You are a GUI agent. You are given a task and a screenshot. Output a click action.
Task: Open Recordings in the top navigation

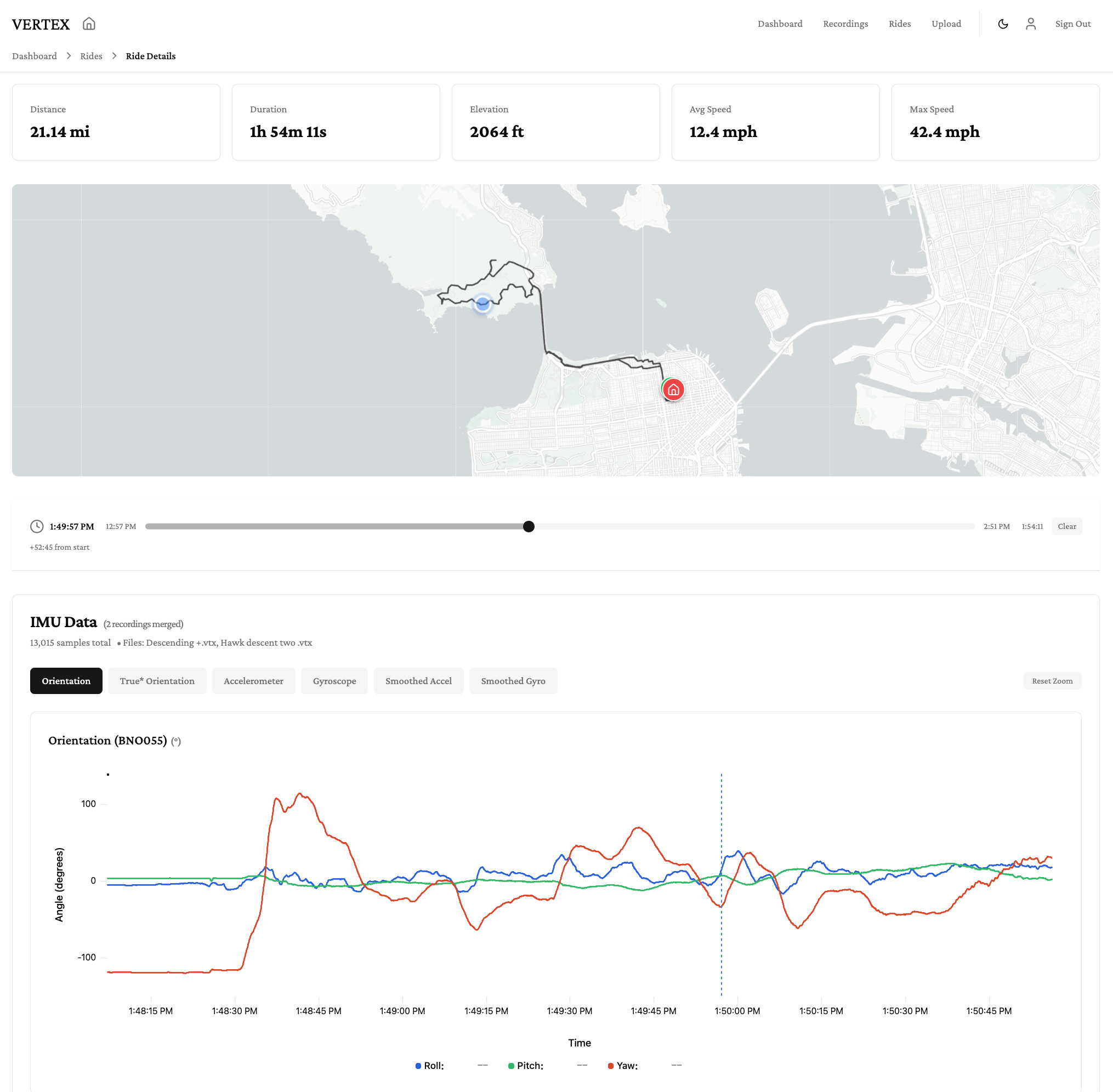click(845, 24)
